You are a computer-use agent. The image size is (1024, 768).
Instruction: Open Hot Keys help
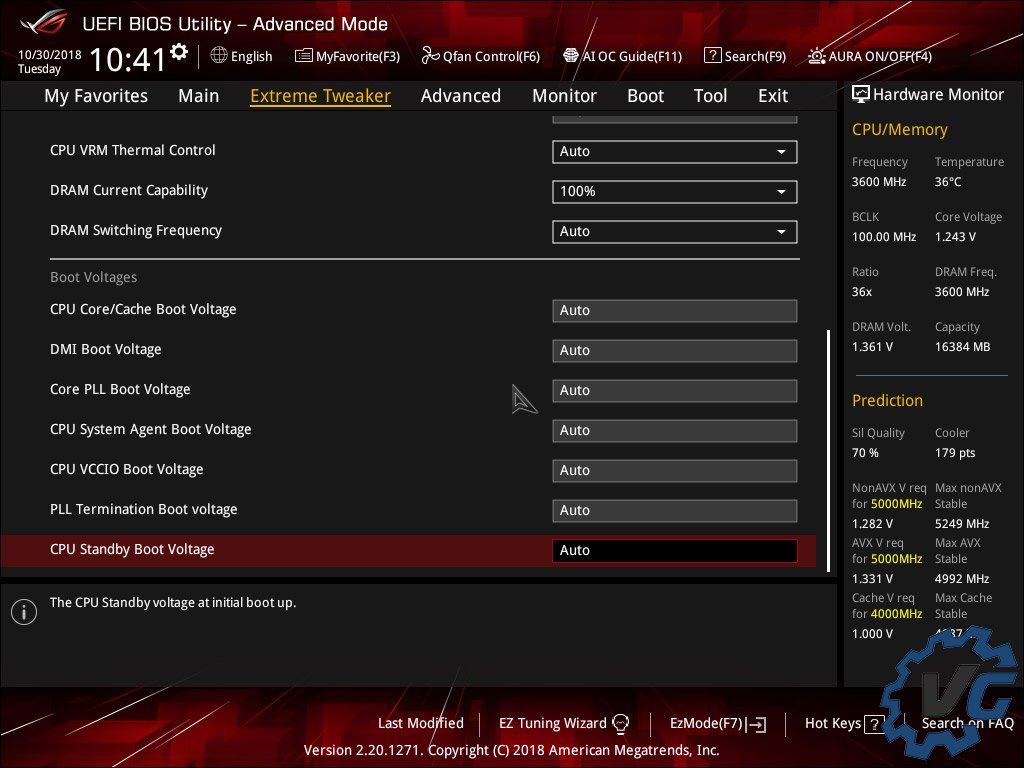(x=833, y=723)
